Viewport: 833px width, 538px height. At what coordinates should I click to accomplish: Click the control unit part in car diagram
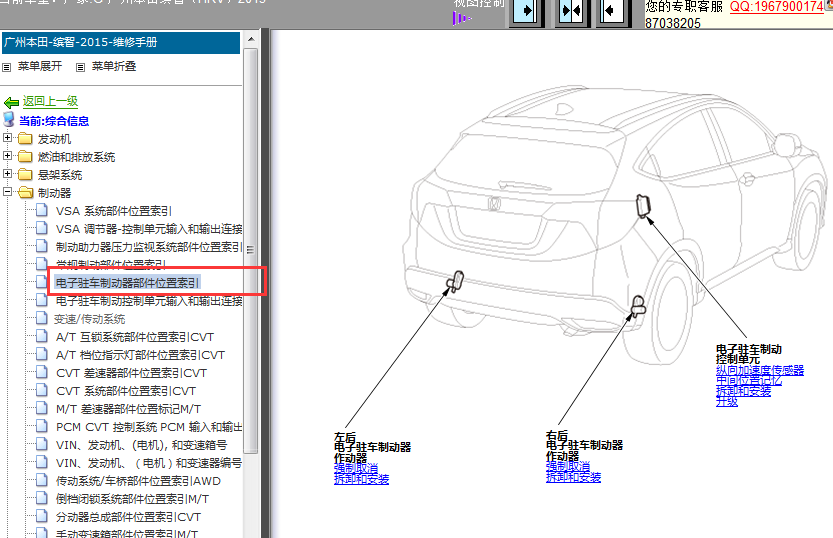[644, 206]
